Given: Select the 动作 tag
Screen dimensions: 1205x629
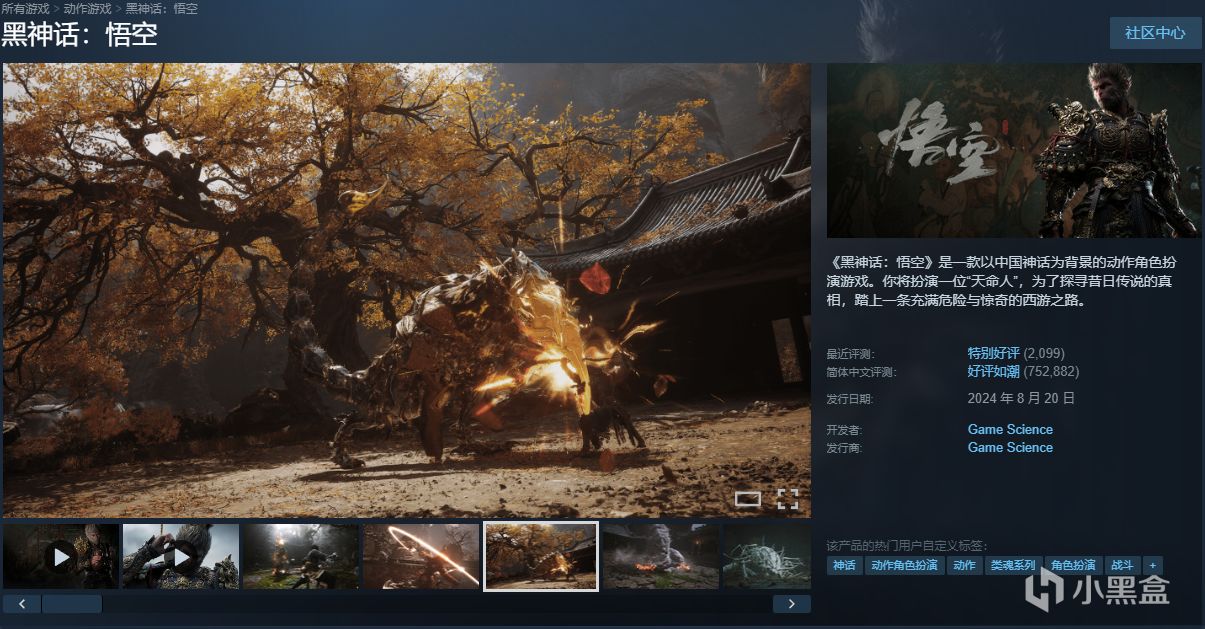Looking at the screenshot, I should [964, 565].
